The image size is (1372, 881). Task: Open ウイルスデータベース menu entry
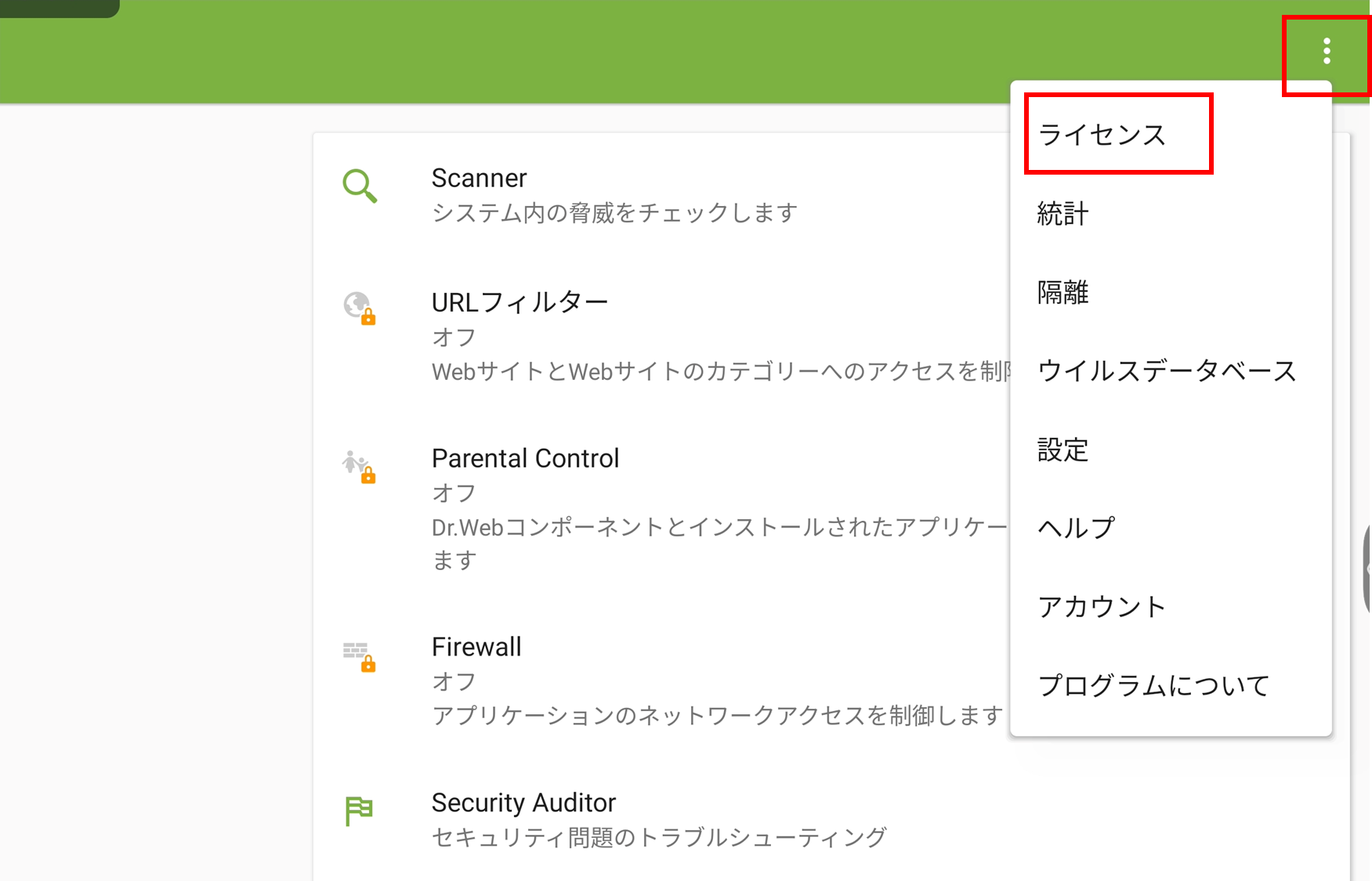tap(1166, 371)
